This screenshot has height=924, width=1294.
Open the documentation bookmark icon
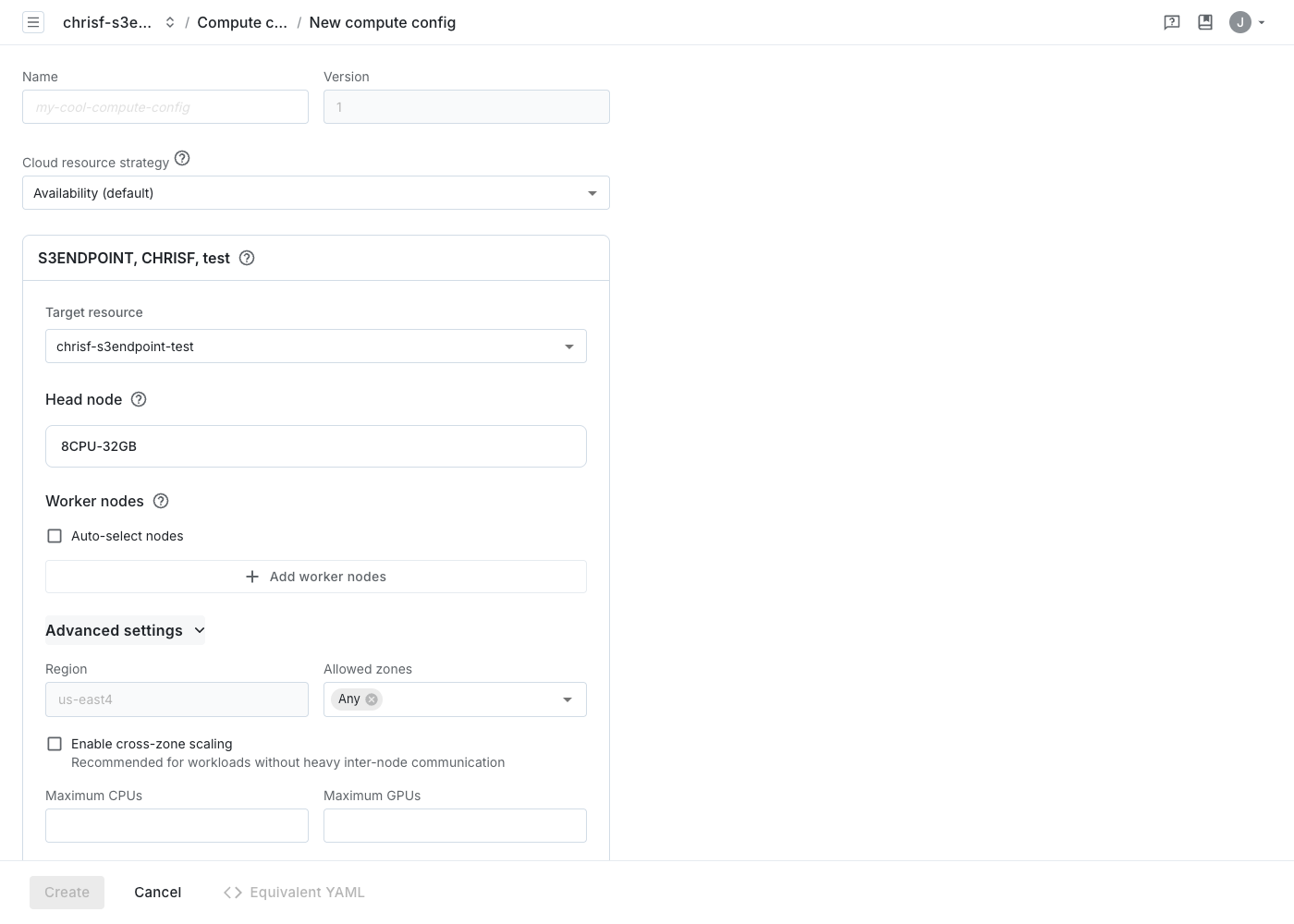click(1205, 22)
